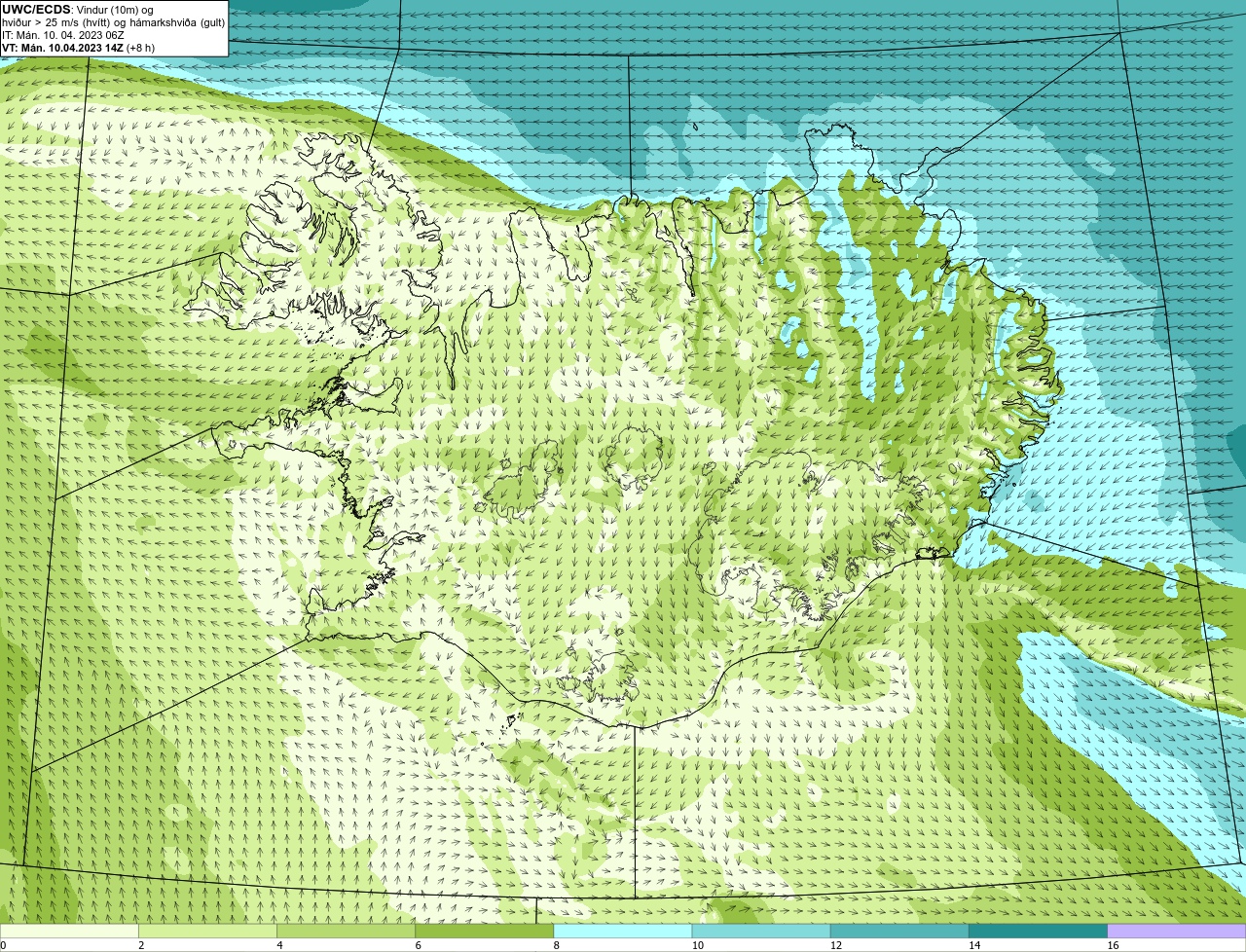This screenshot has width=1246, height=952.
Task: Click the legend label "2"
Action: pyautogui.click(x=141, y=945)
